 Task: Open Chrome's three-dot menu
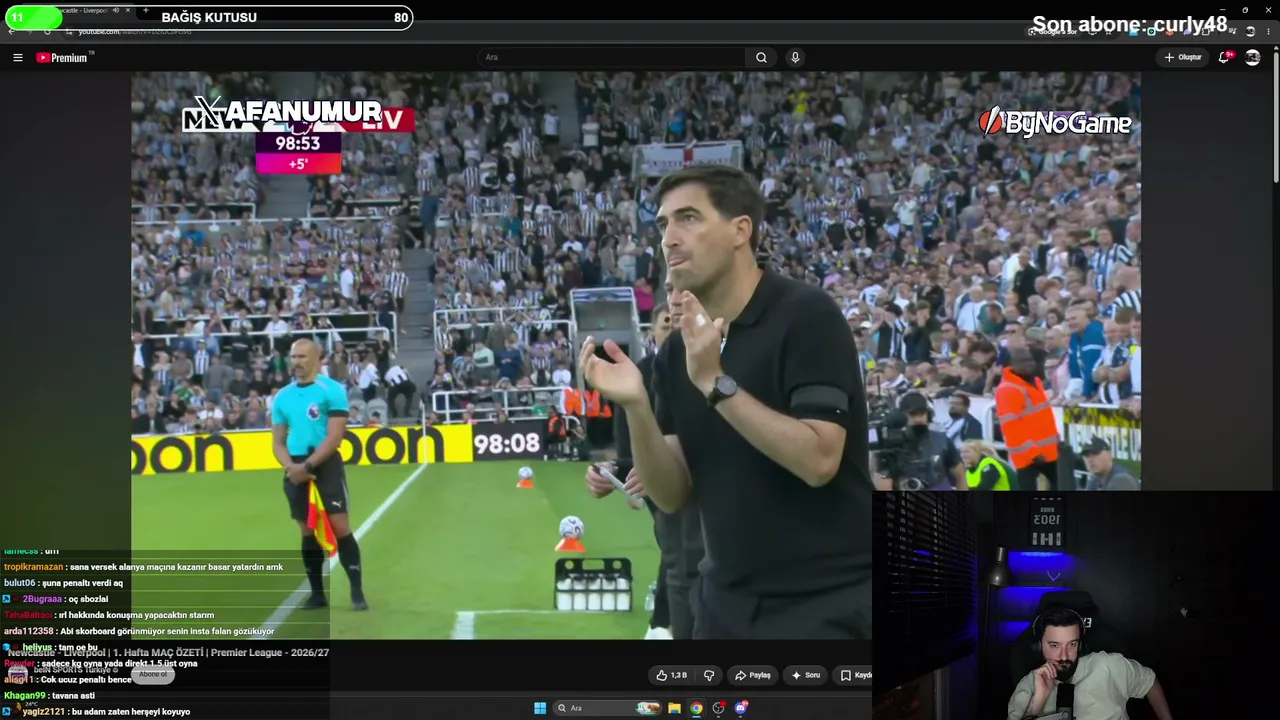coord(1268,31)
